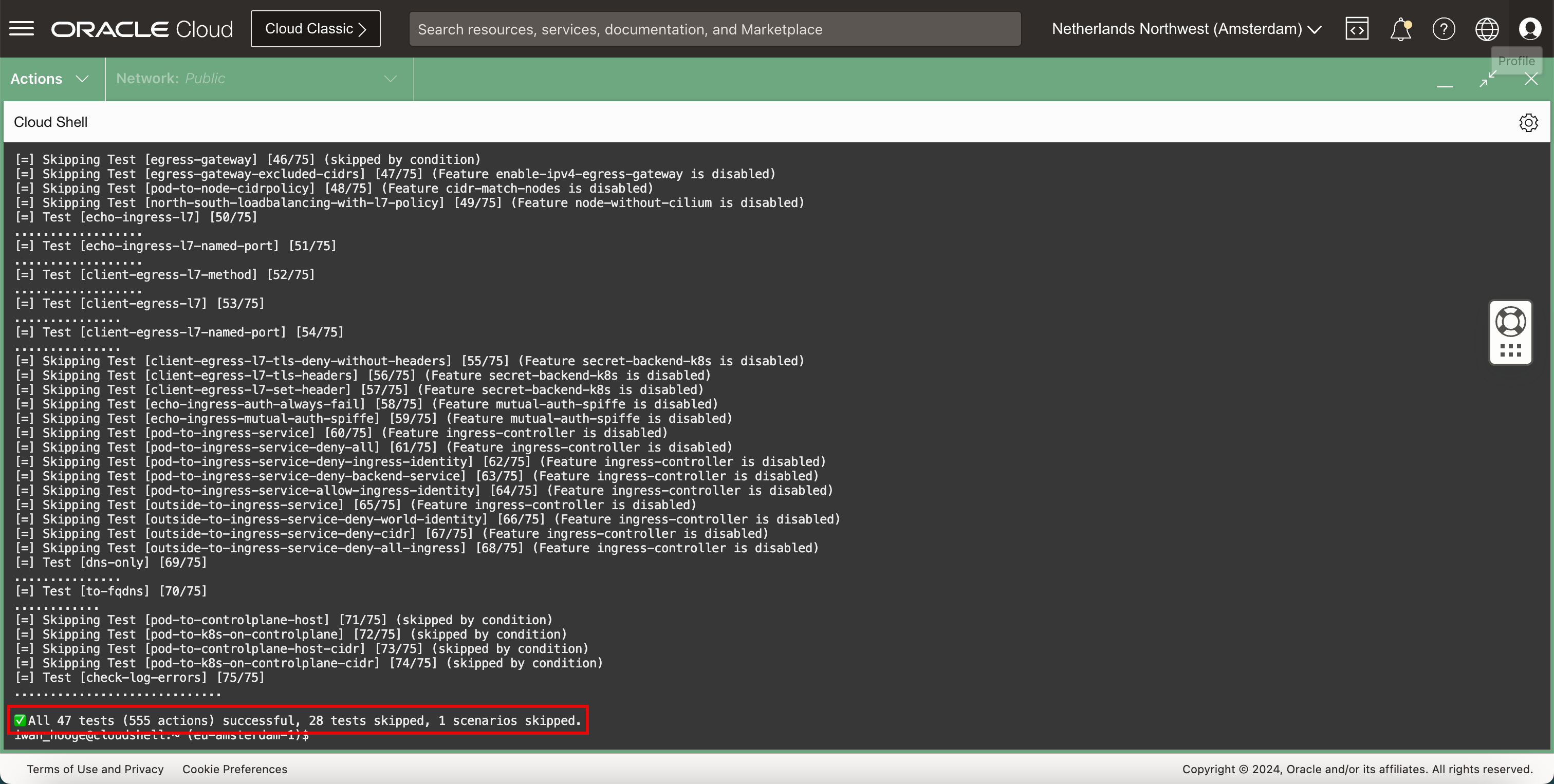Click the life buoy support icon
The image size is (1554, 784).
(1510, 322)
